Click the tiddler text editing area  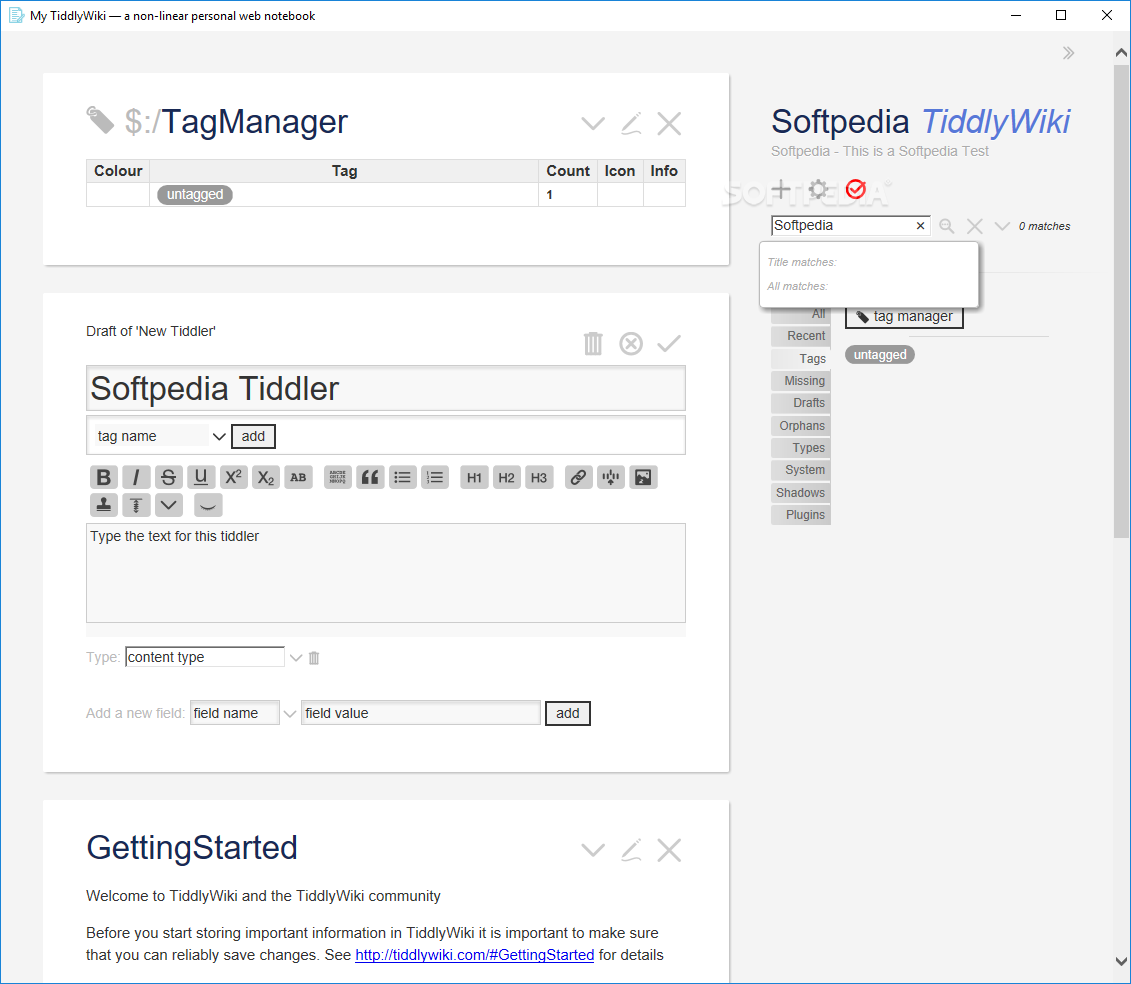(x=386, y=573)
